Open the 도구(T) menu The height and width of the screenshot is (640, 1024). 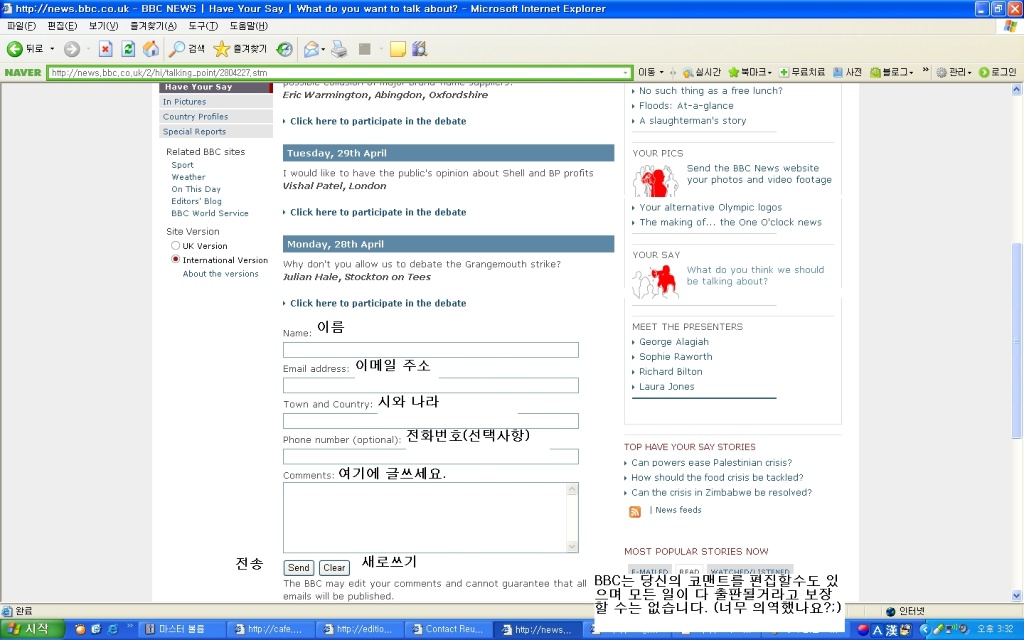(x=203, y=26)
